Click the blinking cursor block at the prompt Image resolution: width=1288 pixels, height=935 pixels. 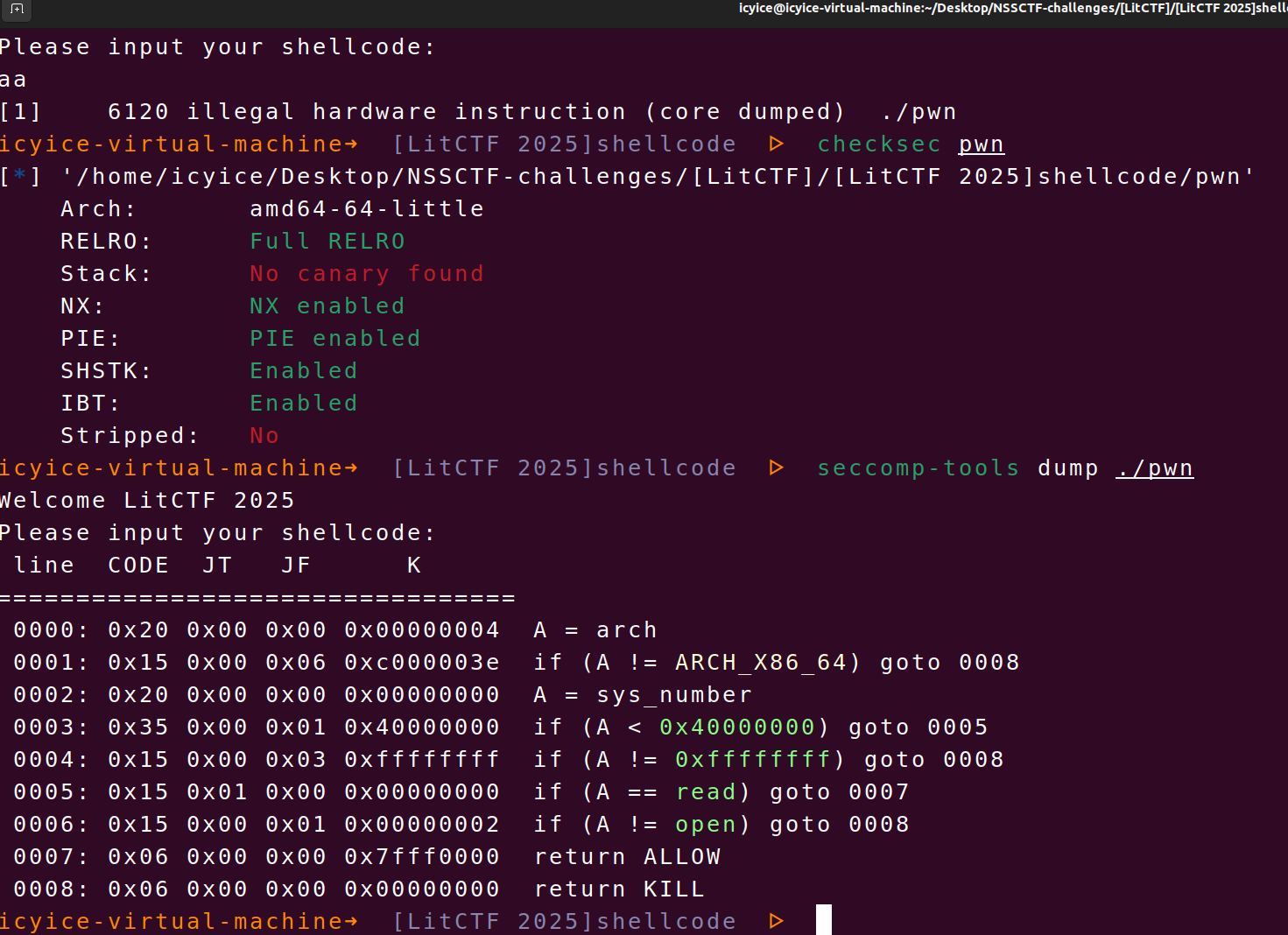[x=823, y=920]
